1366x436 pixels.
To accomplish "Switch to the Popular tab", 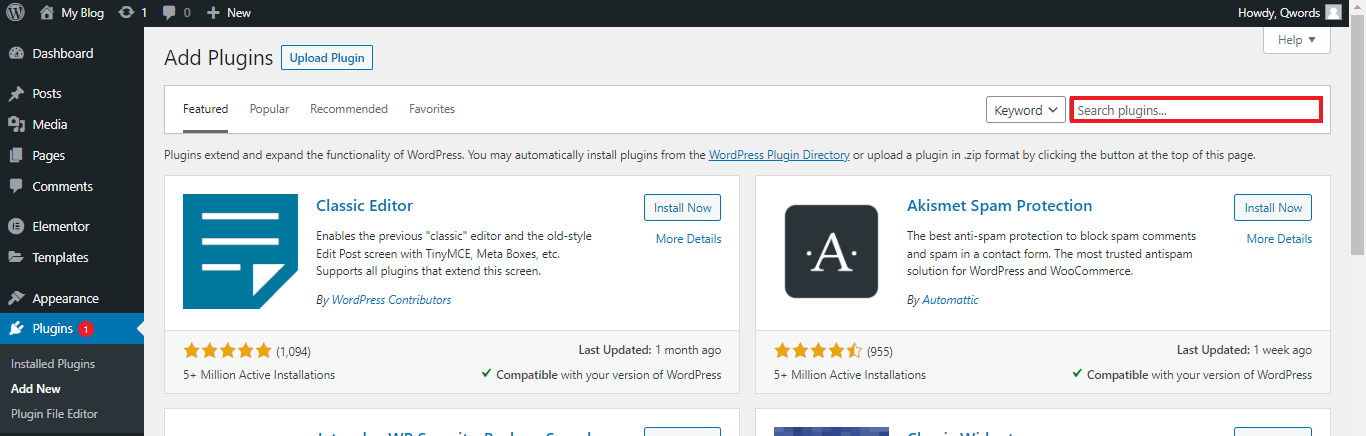I will click(x=269, y=109).
